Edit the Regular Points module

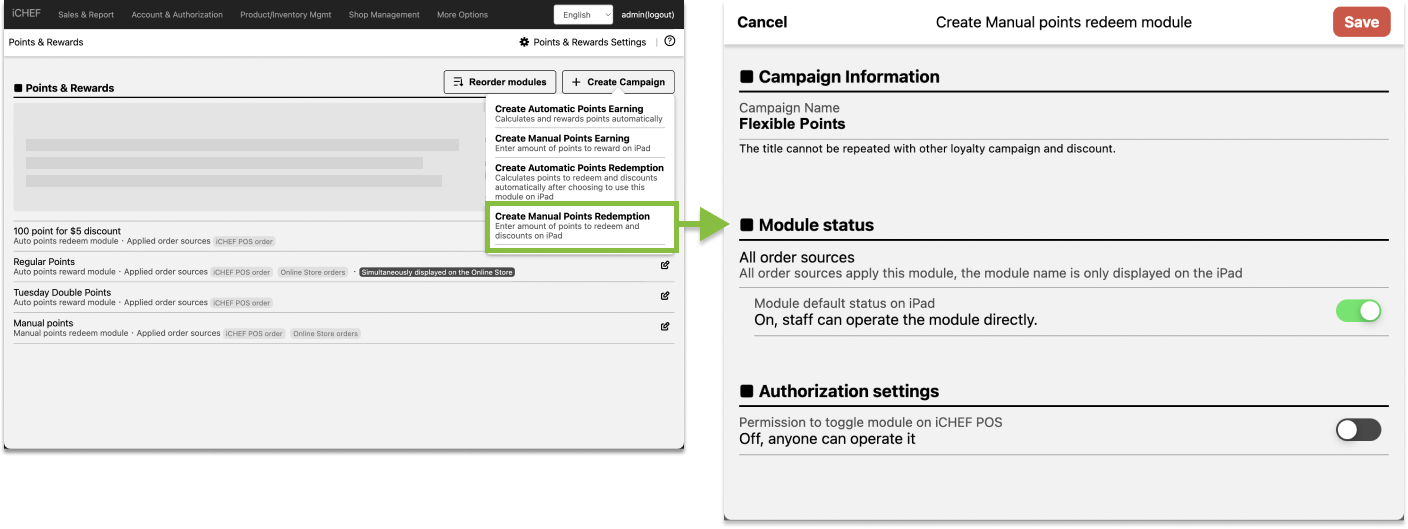[x=665, y=266]
